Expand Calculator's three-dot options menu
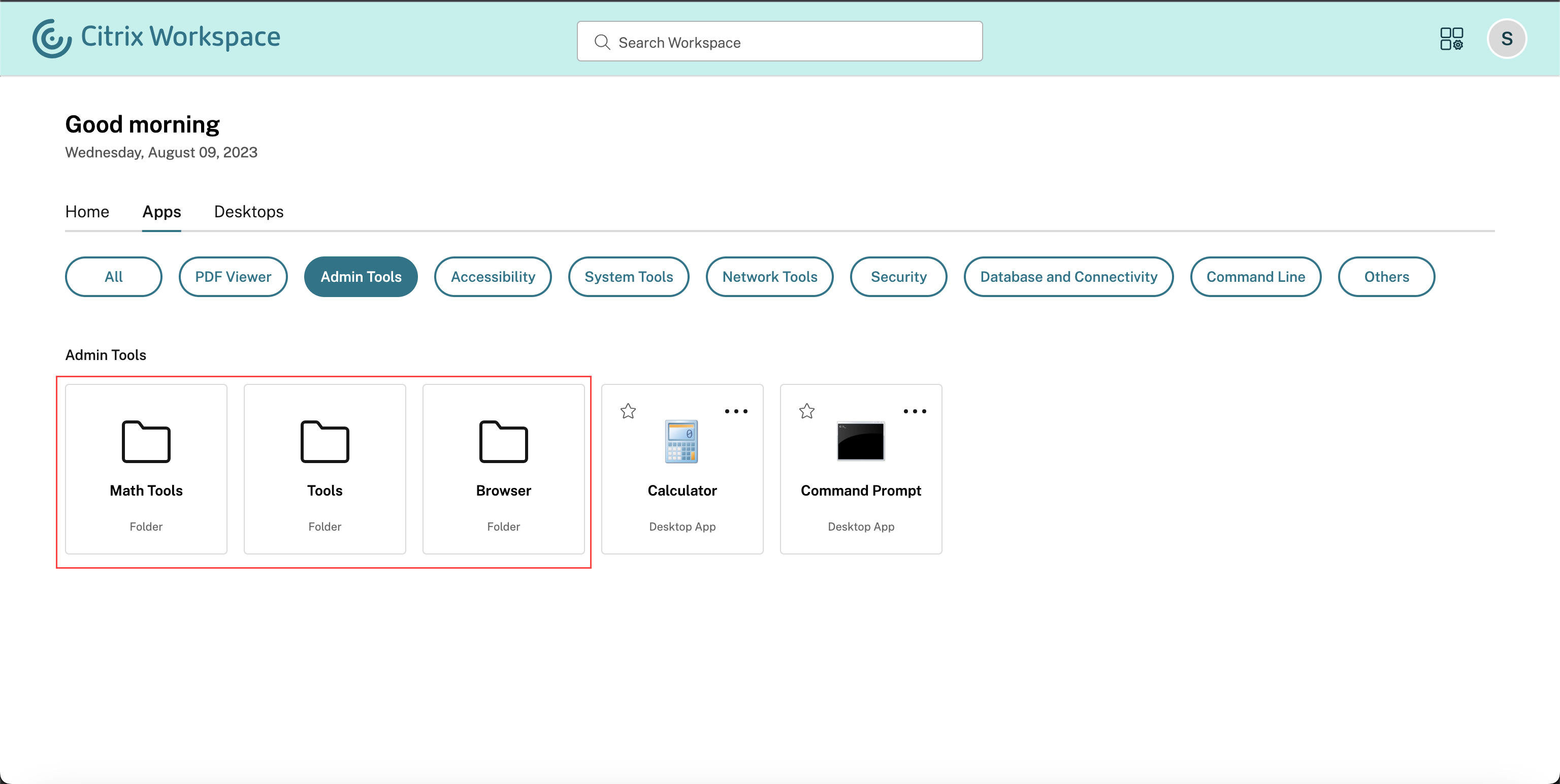Screen dimensions: 1560x784 click(736, 411)
